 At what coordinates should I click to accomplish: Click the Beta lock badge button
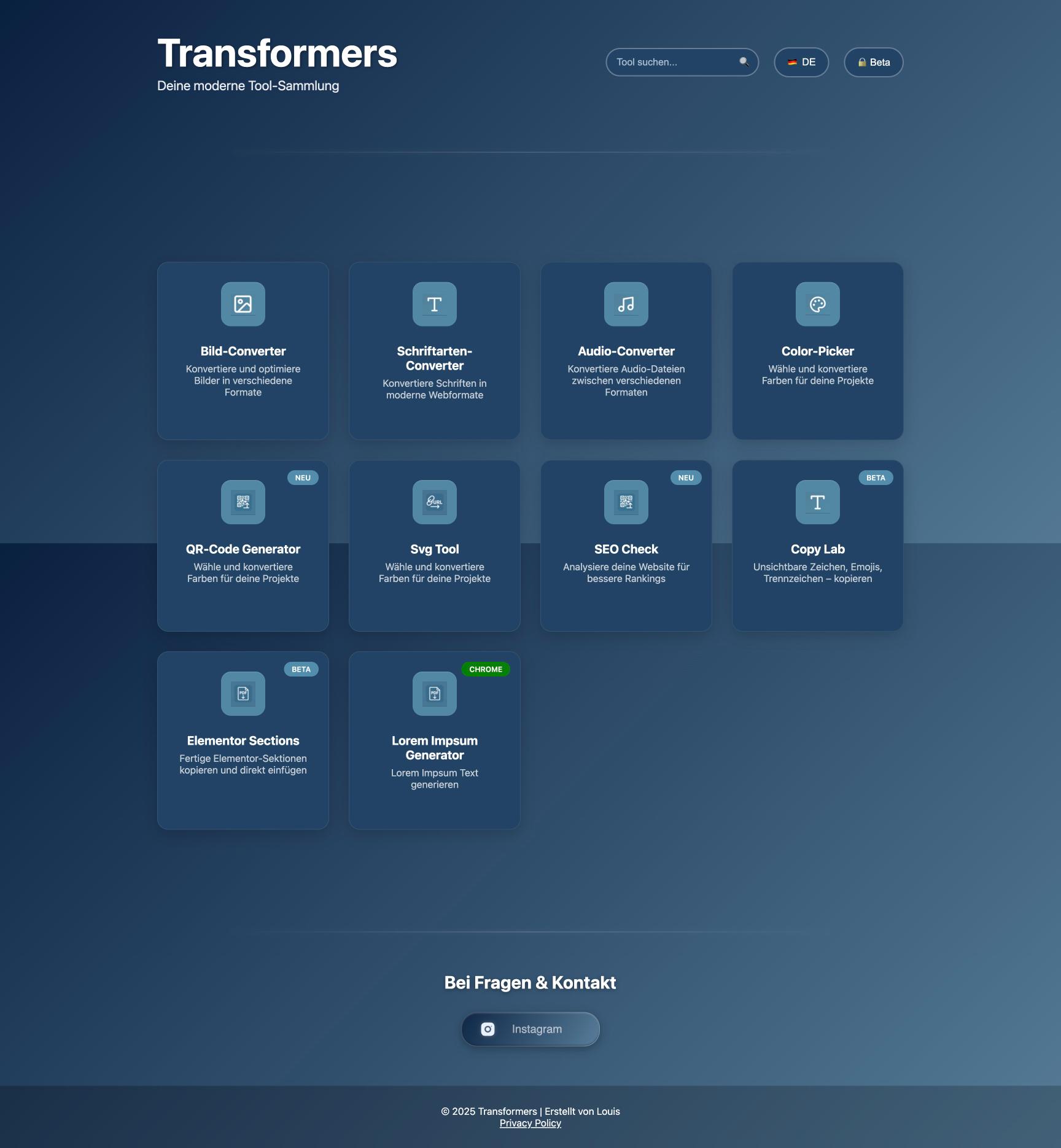point(873,62)
